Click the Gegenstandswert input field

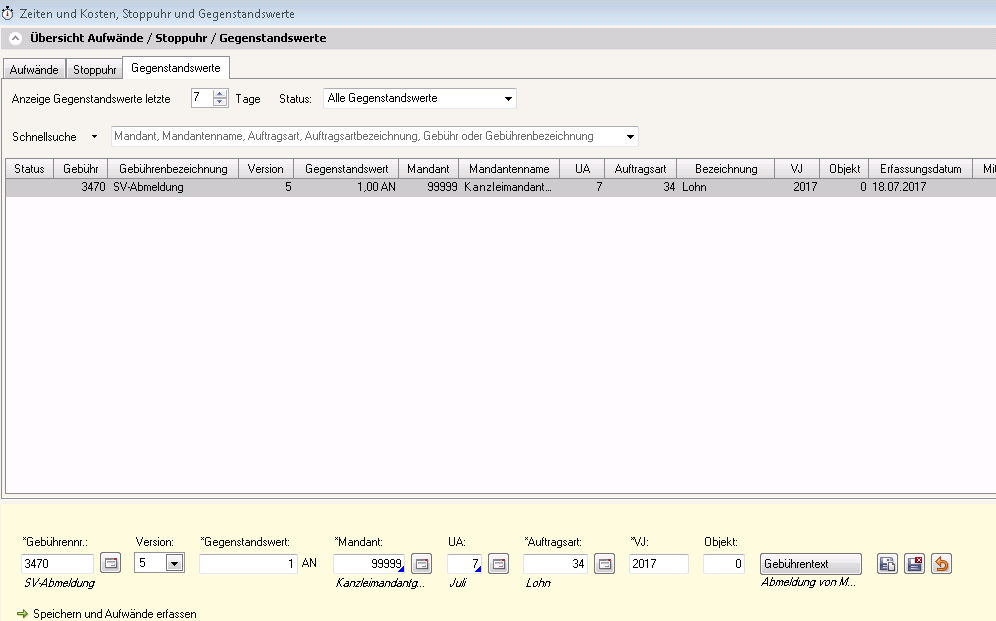[x=248, y=564]
